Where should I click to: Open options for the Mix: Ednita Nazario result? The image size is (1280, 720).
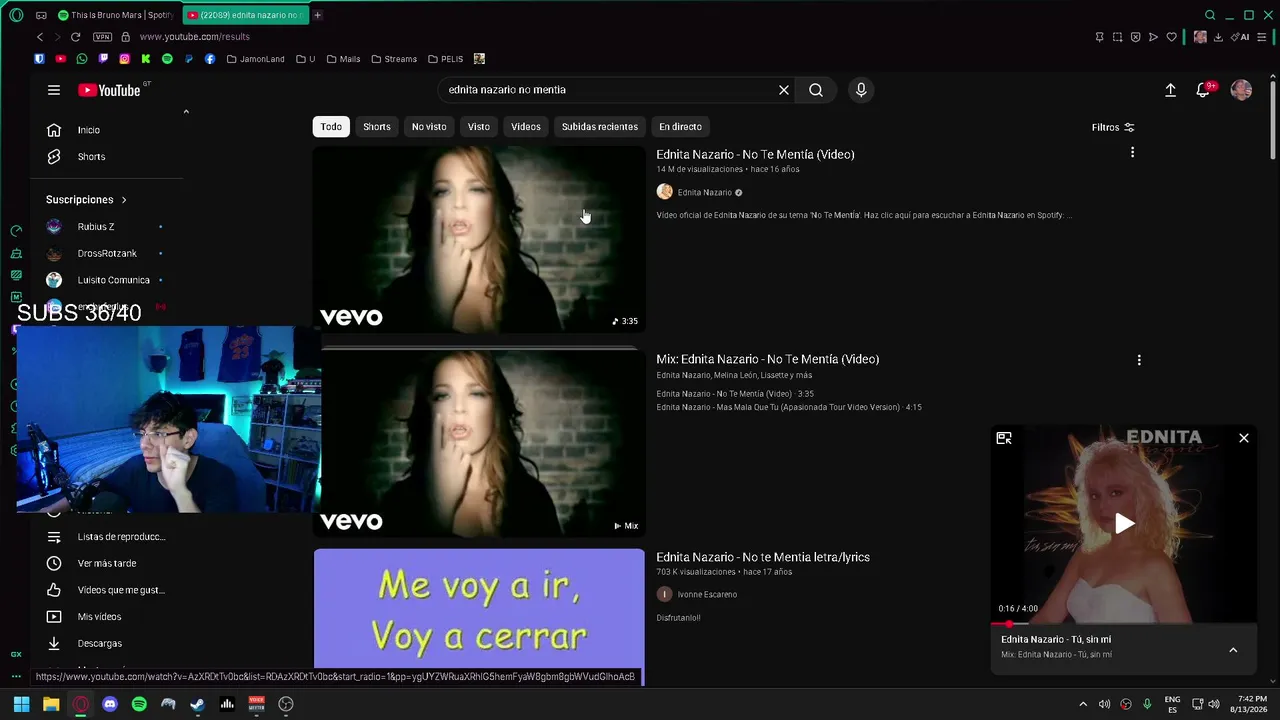point(1139,360)
